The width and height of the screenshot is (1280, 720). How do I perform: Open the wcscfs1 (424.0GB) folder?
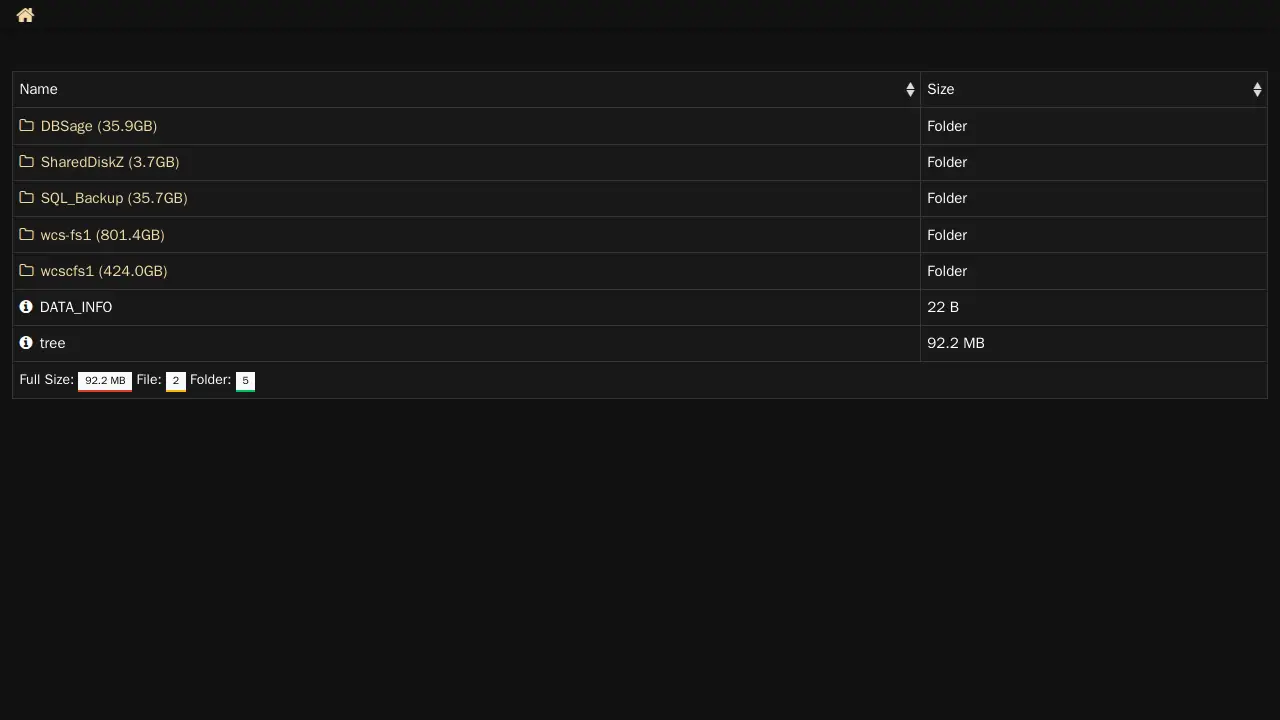click(104, 271)
